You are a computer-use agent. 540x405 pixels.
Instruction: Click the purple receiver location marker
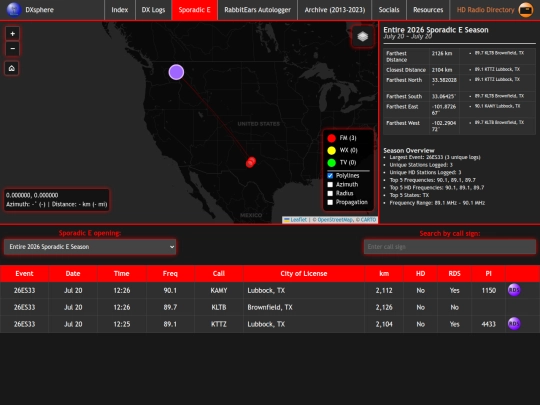(176, 72)
